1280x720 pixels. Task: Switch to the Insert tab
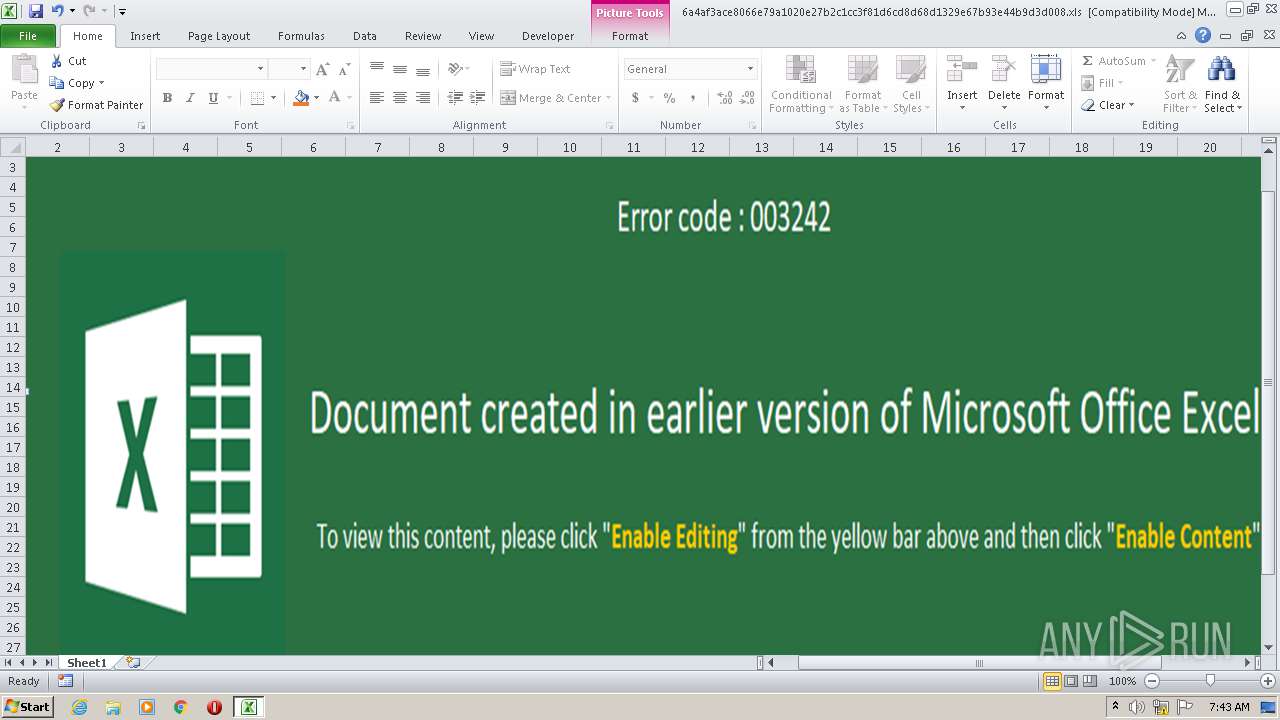[145, 36]
